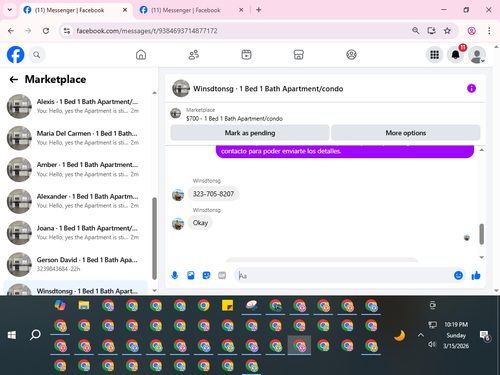Open notifications bell with 11 badge
The width and height of the screenshot is (500, 375).
click(x=456, y=55)
